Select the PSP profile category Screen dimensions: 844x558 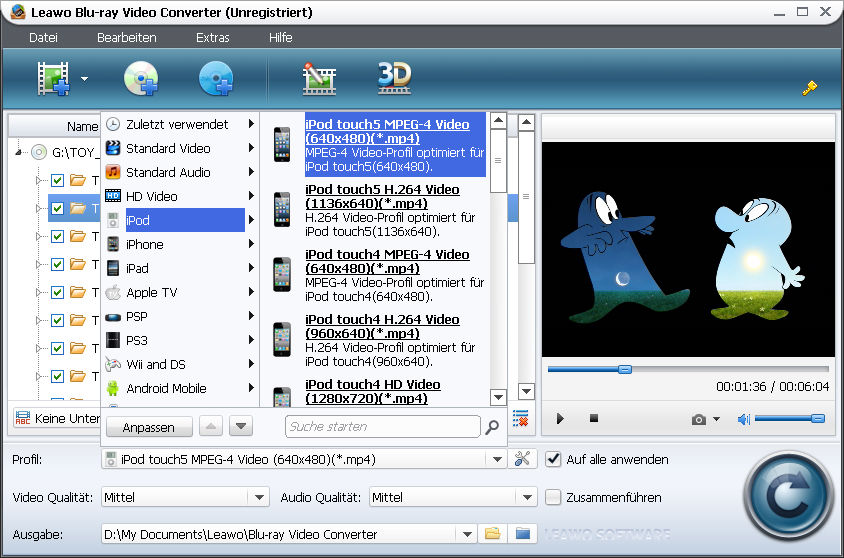tap(180, 316)
